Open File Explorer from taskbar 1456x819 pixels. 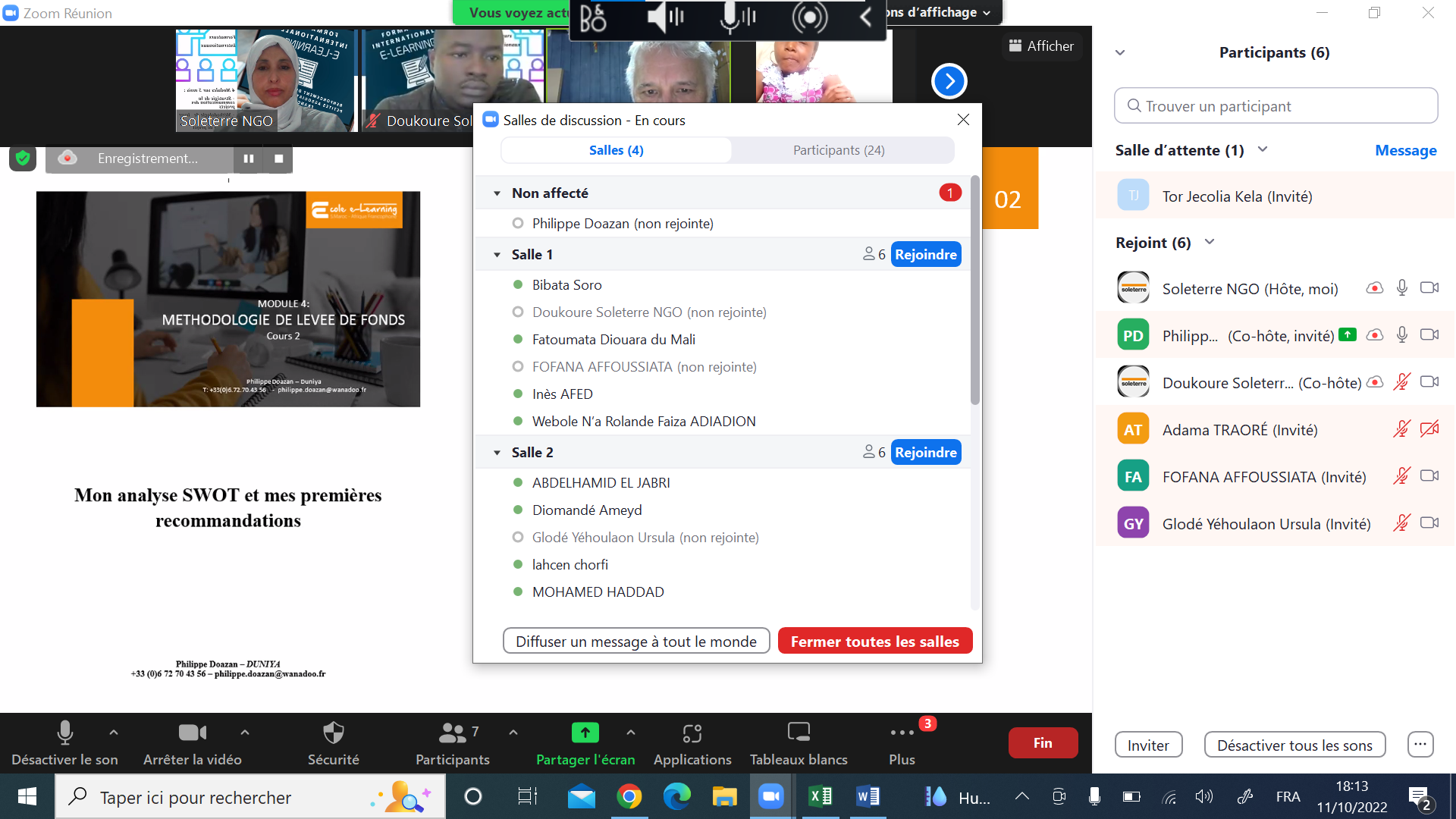click(x=724, y=796)
